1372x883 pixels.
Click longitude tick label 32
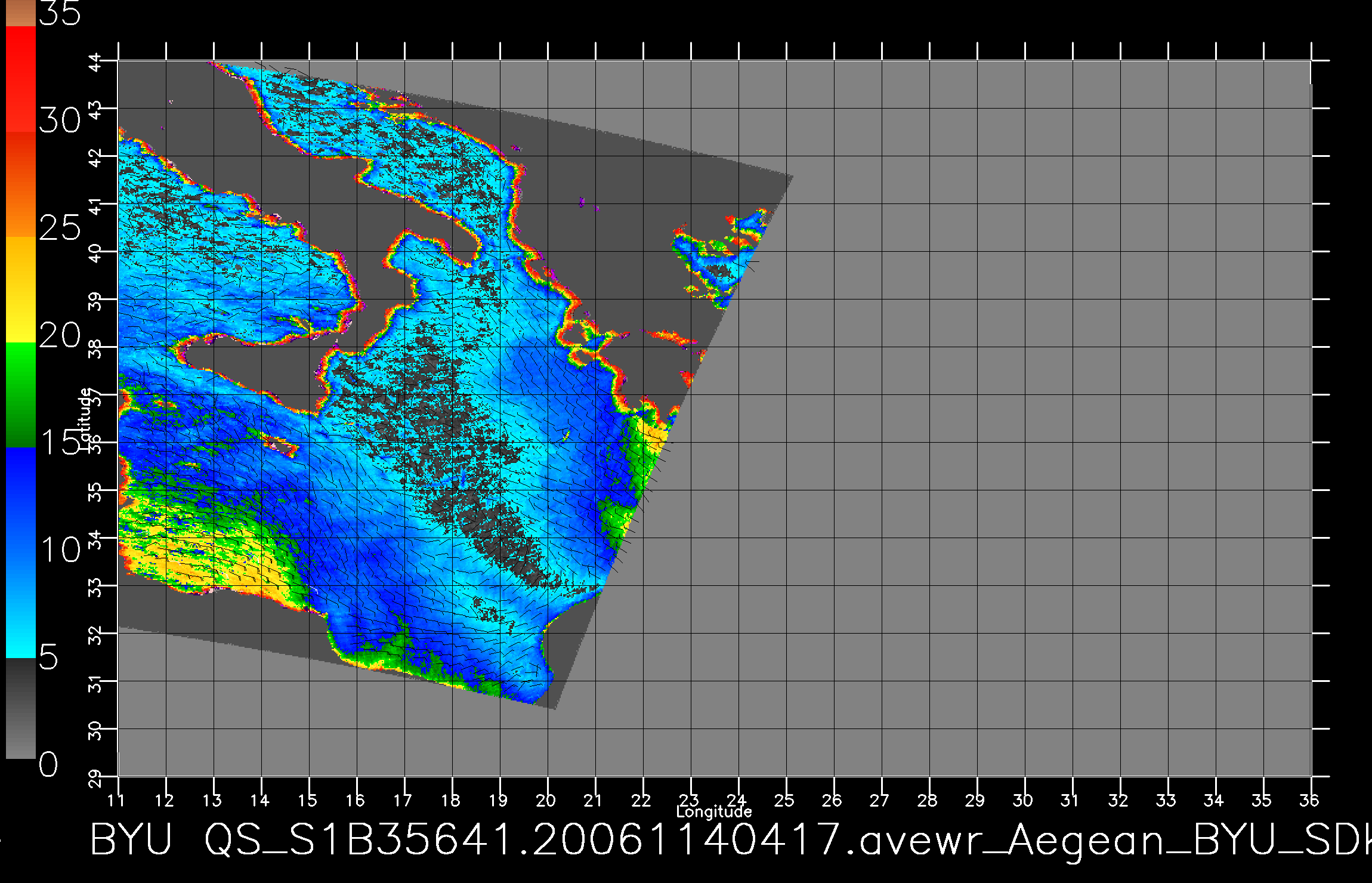point(1118,800)
